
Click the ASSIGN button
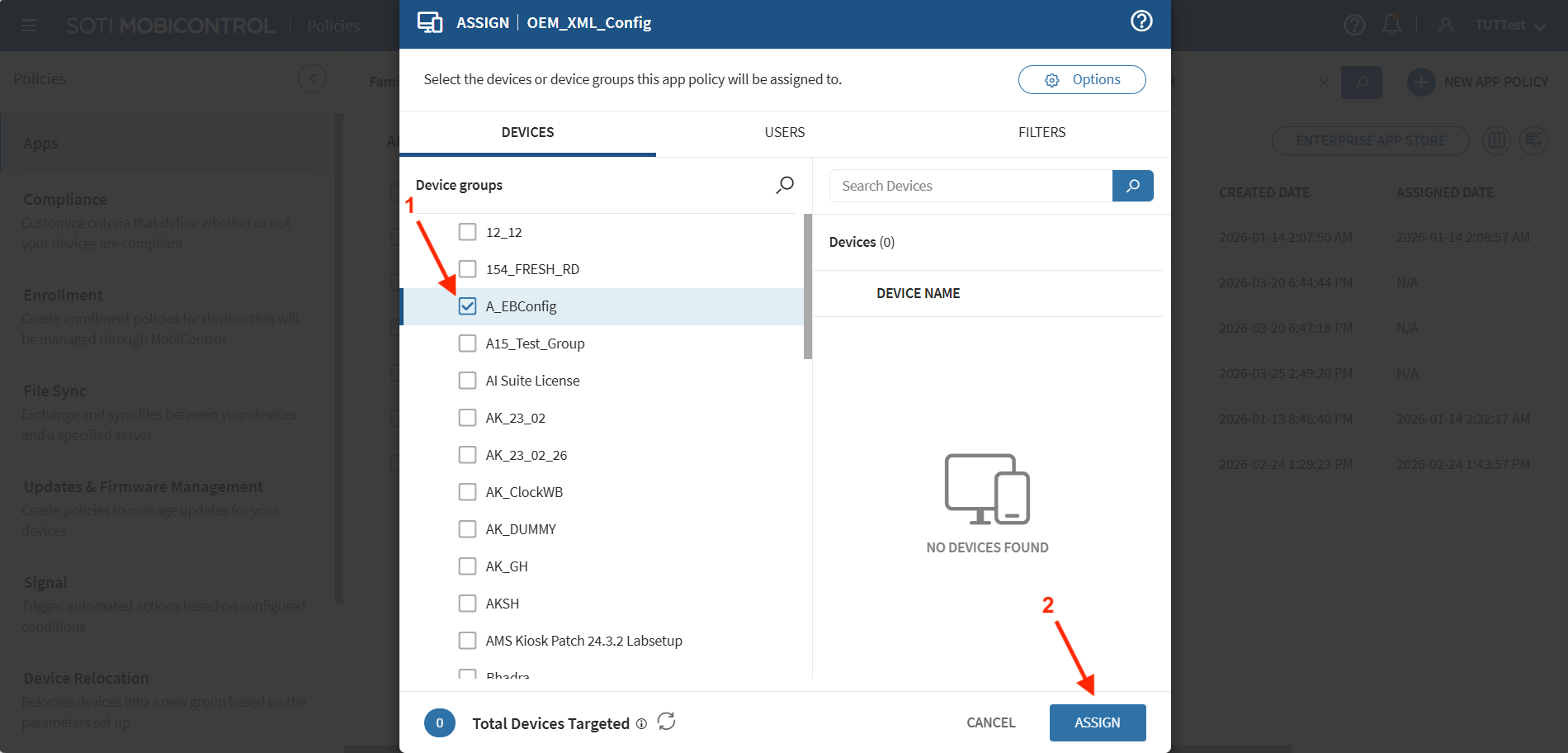[x=1097, y=722]
